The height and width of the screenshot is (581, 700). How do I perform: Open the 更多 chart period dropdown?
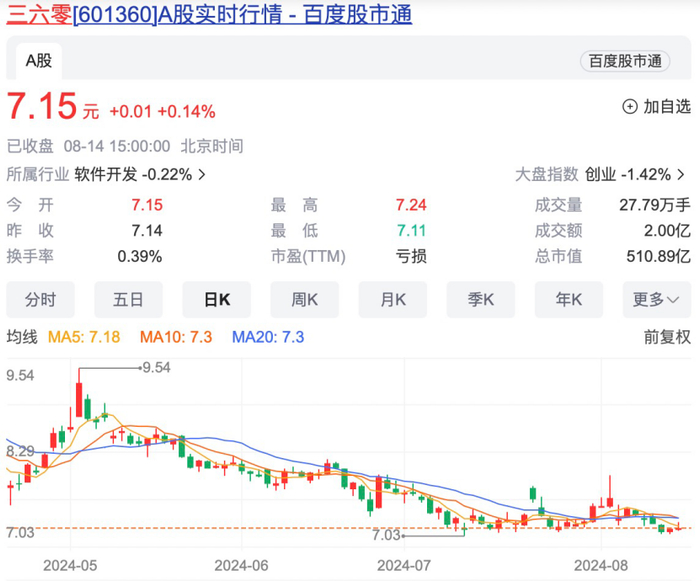(657, 300)
